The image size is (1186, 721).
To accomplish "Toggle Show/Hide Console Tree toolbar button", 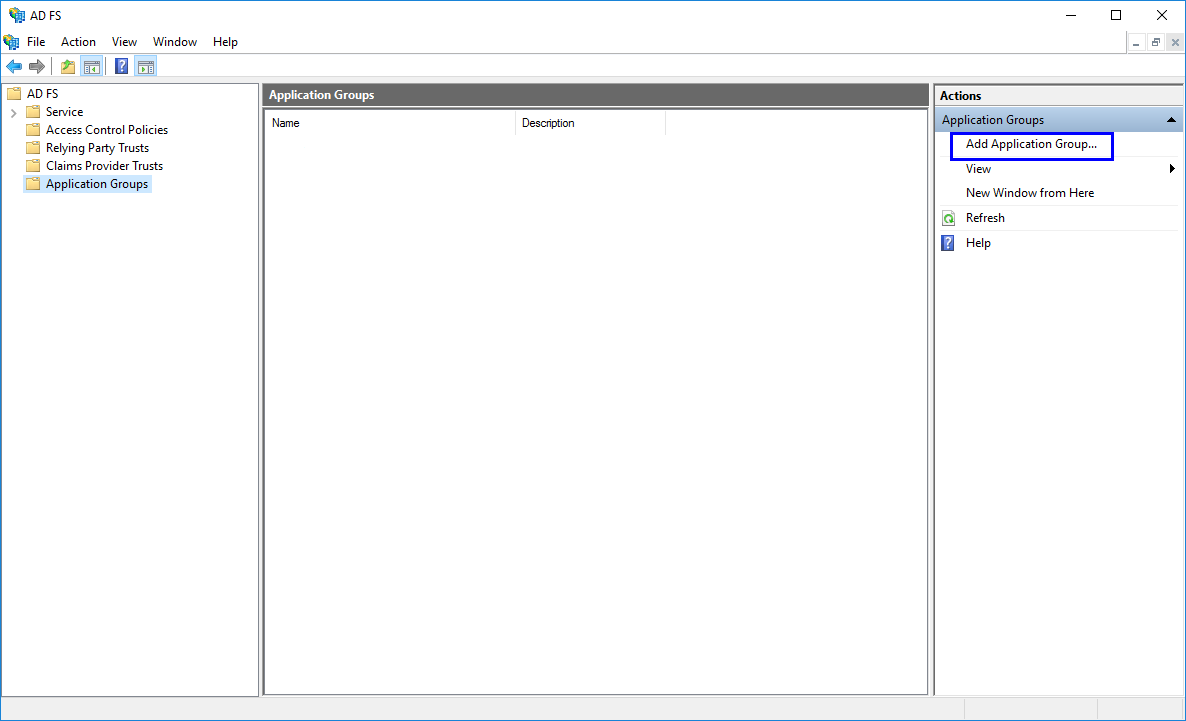I will (x=92, y=67).
